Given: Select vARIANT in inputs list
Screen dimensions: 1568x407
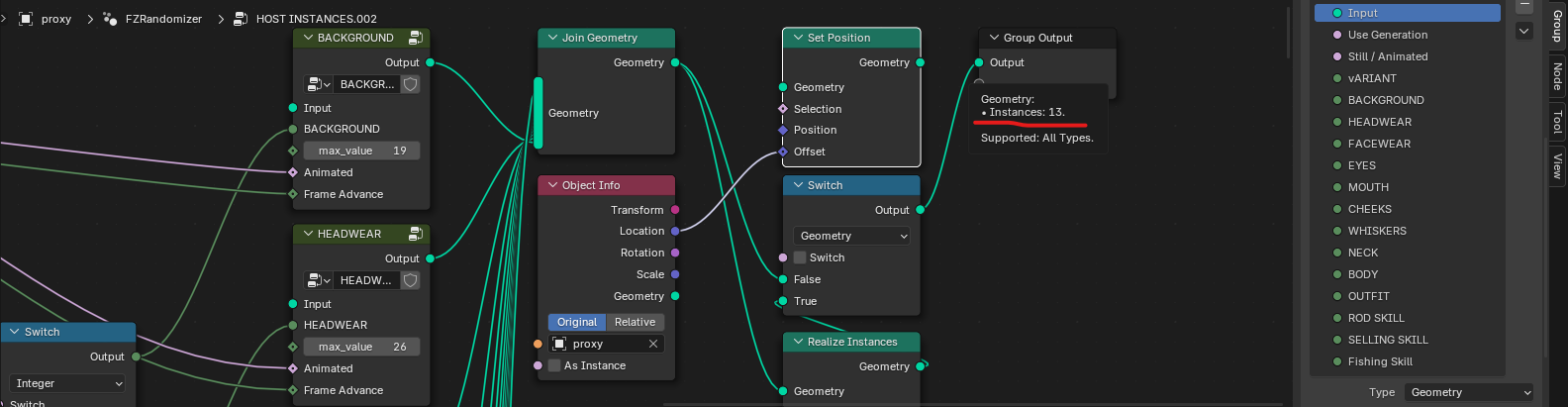Looking at the screenshot, I should (x=1407, y=78).
